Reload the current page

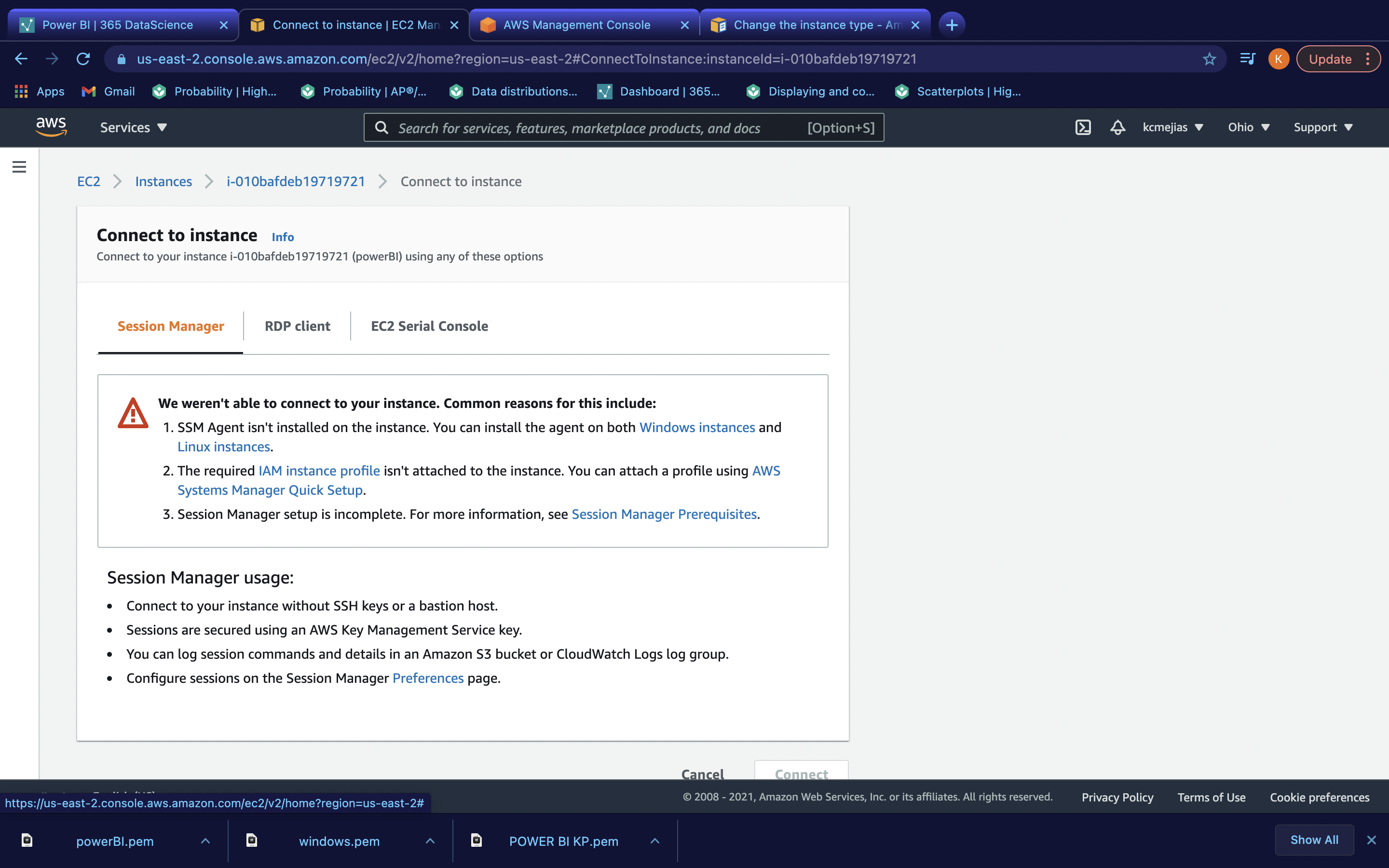83,58
